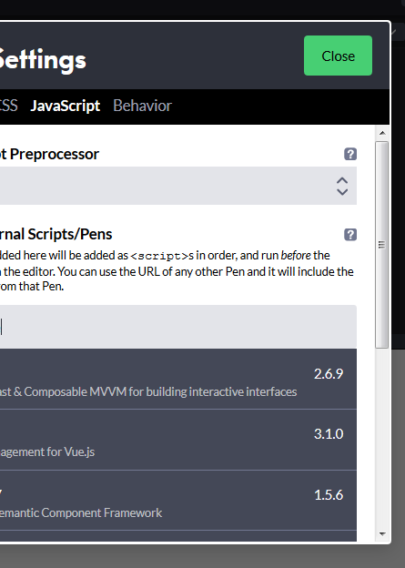Screen dimensions: 405x568
Task: Switch to the CSS tab
Action: (x=9, y=106)
